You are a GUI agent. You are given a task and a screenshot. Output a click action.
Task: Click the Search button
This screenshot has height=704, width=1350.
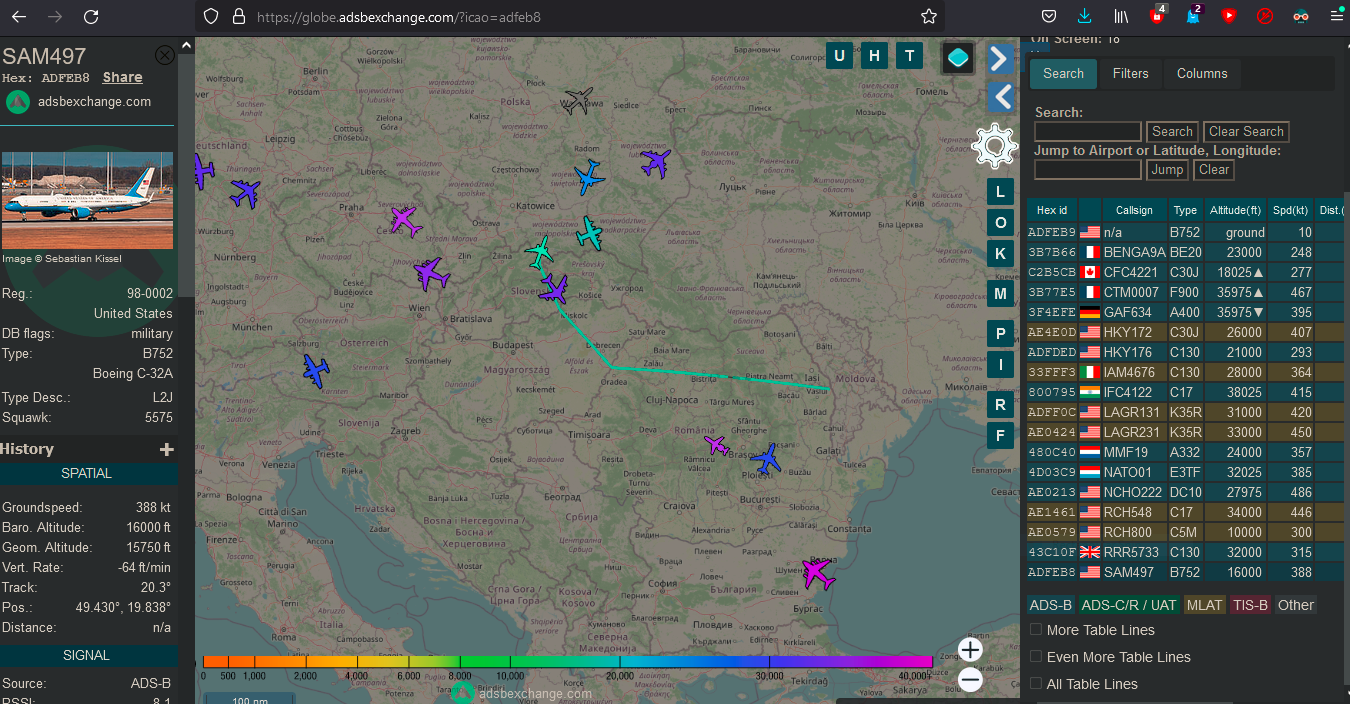coord(1172,131)
